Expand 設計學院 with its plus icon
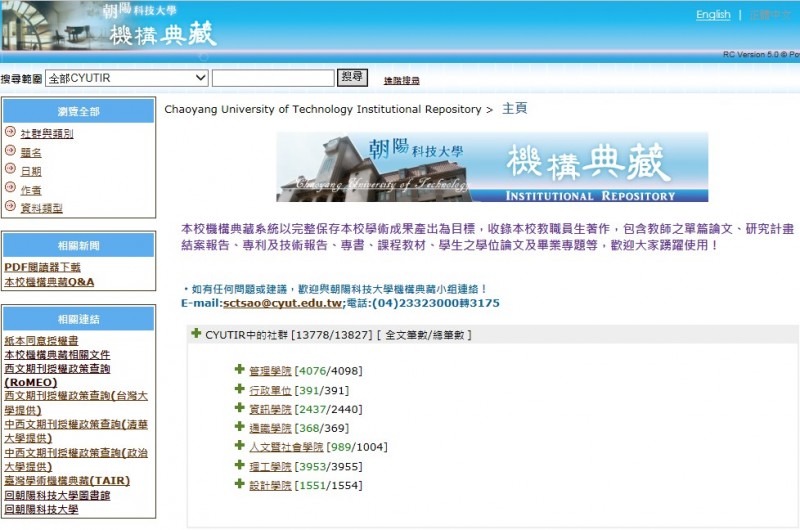The image size is (800, 530). 239,484
